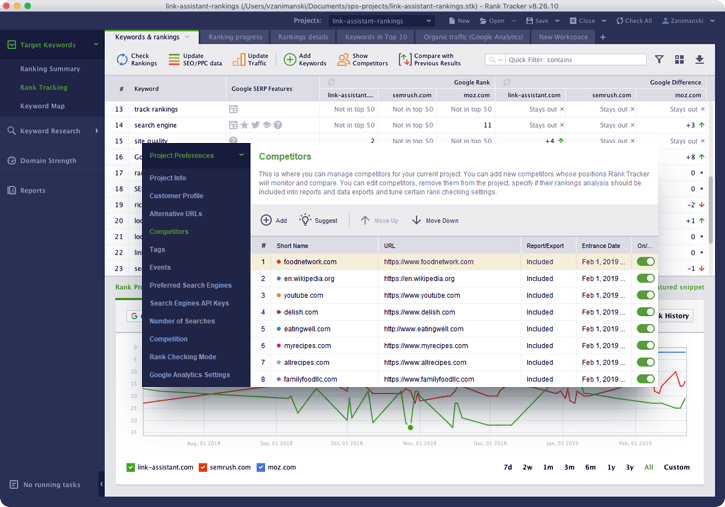Click Update SEO/PPC data icon
Image resolution: width=725 pixels, height=507 pixels.
[x=174, y=60]
